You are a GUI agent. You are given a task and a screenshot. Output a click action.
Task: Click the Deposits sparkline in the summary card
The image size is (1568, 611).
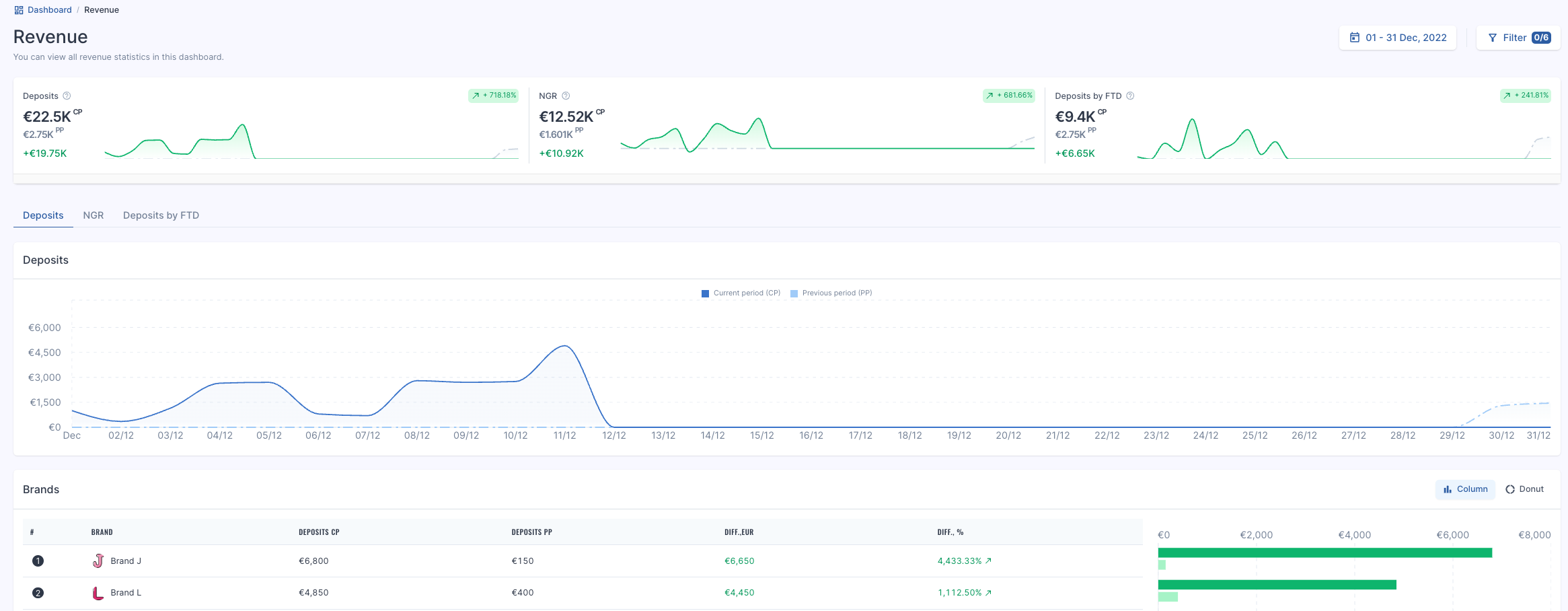point(311,141)
